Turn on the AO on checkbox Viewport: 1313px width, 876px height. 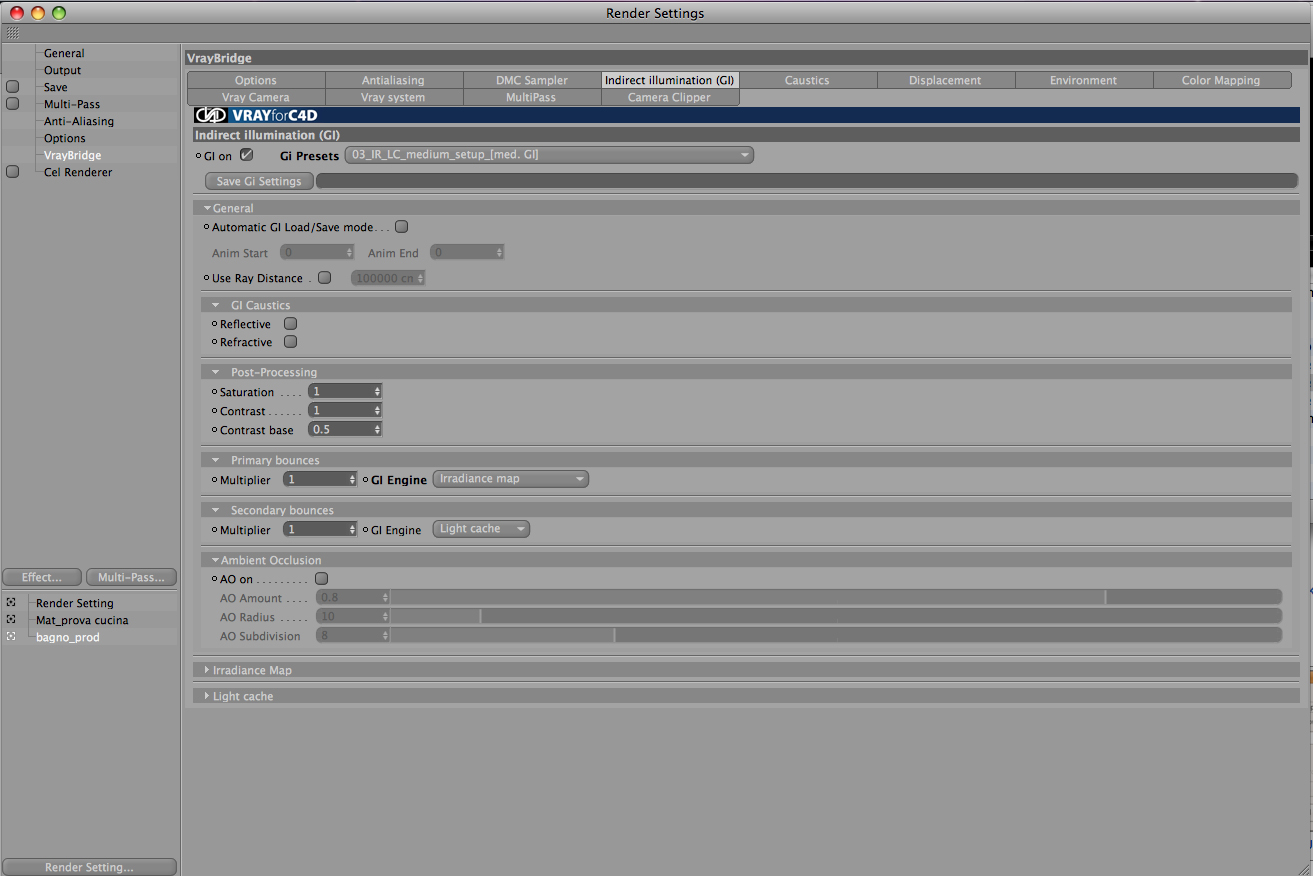(322, 579)
